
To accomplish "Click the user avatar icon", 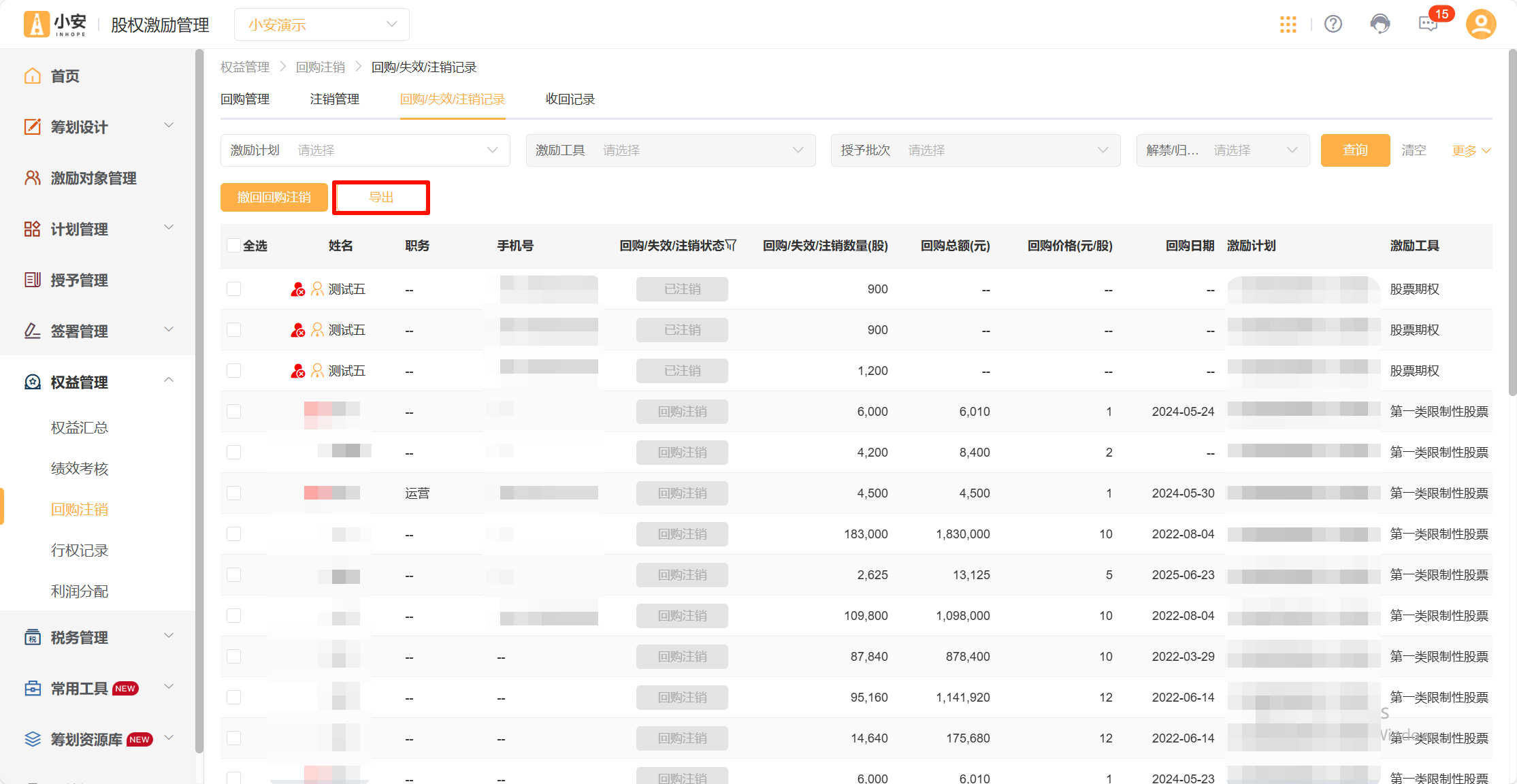I will click(x=1480, y=24).
